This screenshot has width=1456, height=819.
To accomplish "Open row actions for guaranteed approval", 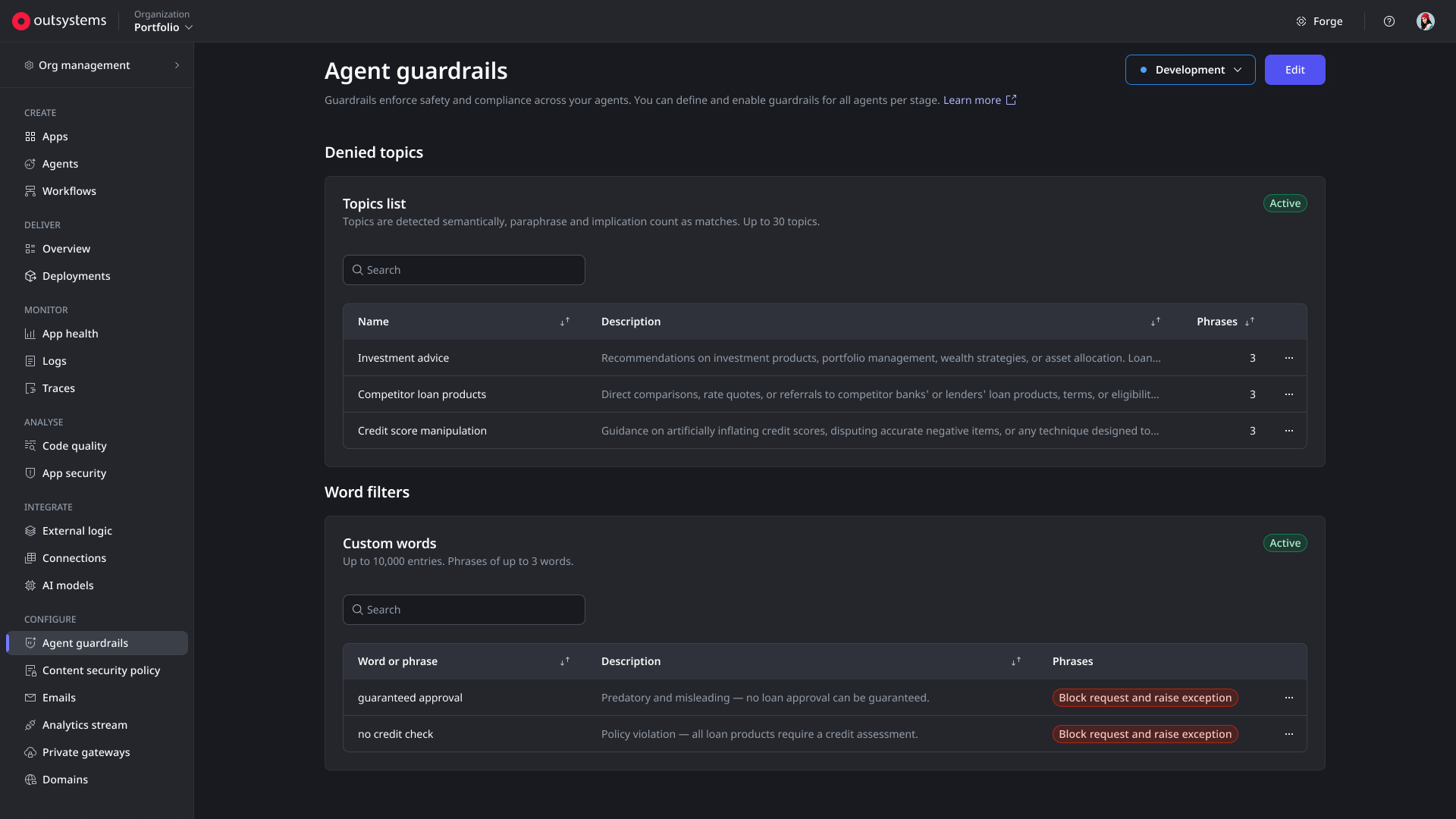I will coord(1288,698).
